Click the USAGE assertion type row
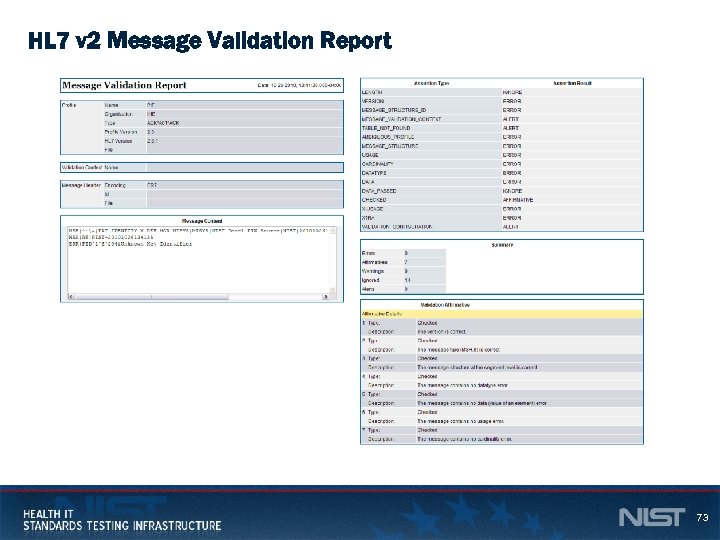Image resolution: width=720 pixels, height=540 pixels. [502, 155]
